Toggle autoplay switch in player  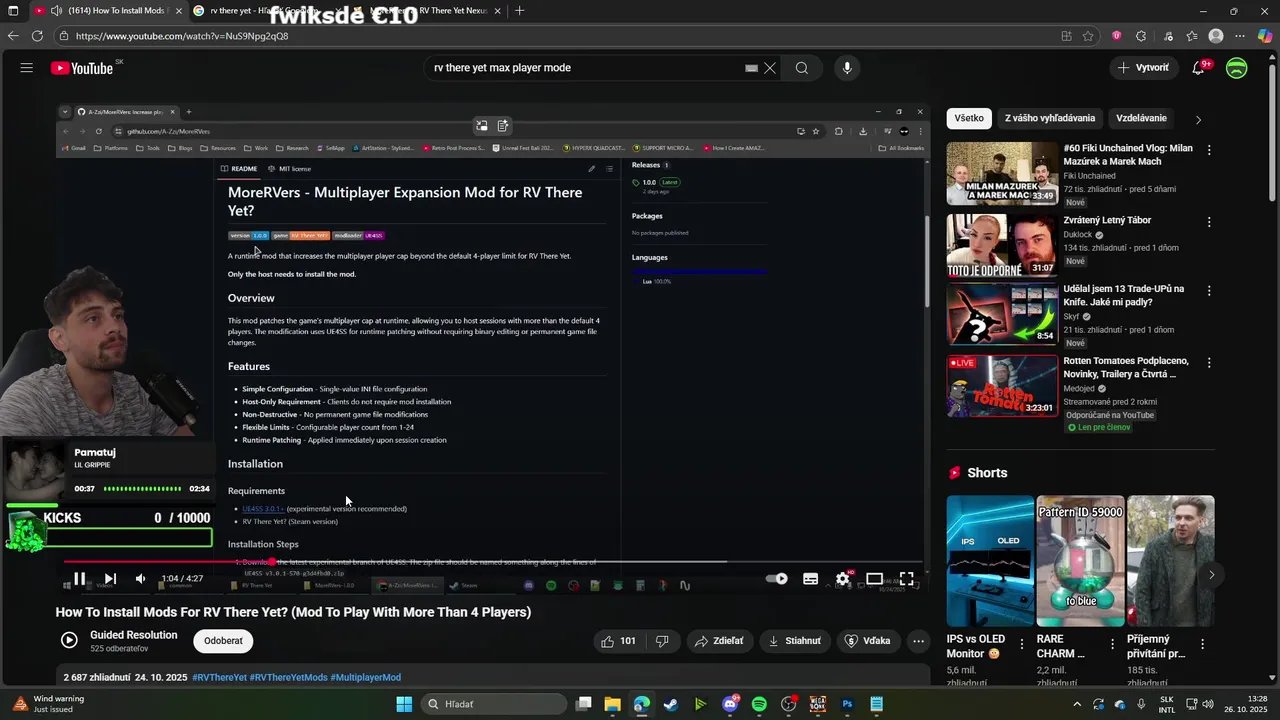[776, 579]
